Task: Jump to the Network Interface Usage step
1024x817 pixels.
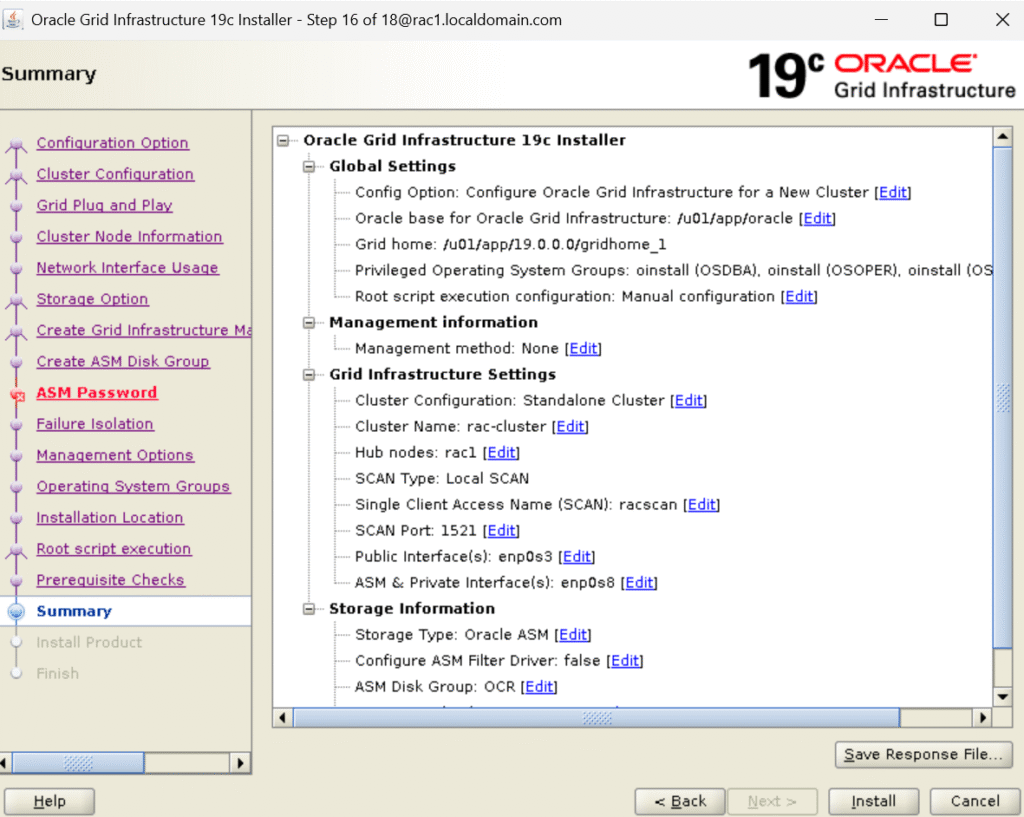Action: [x=127, y=268]
